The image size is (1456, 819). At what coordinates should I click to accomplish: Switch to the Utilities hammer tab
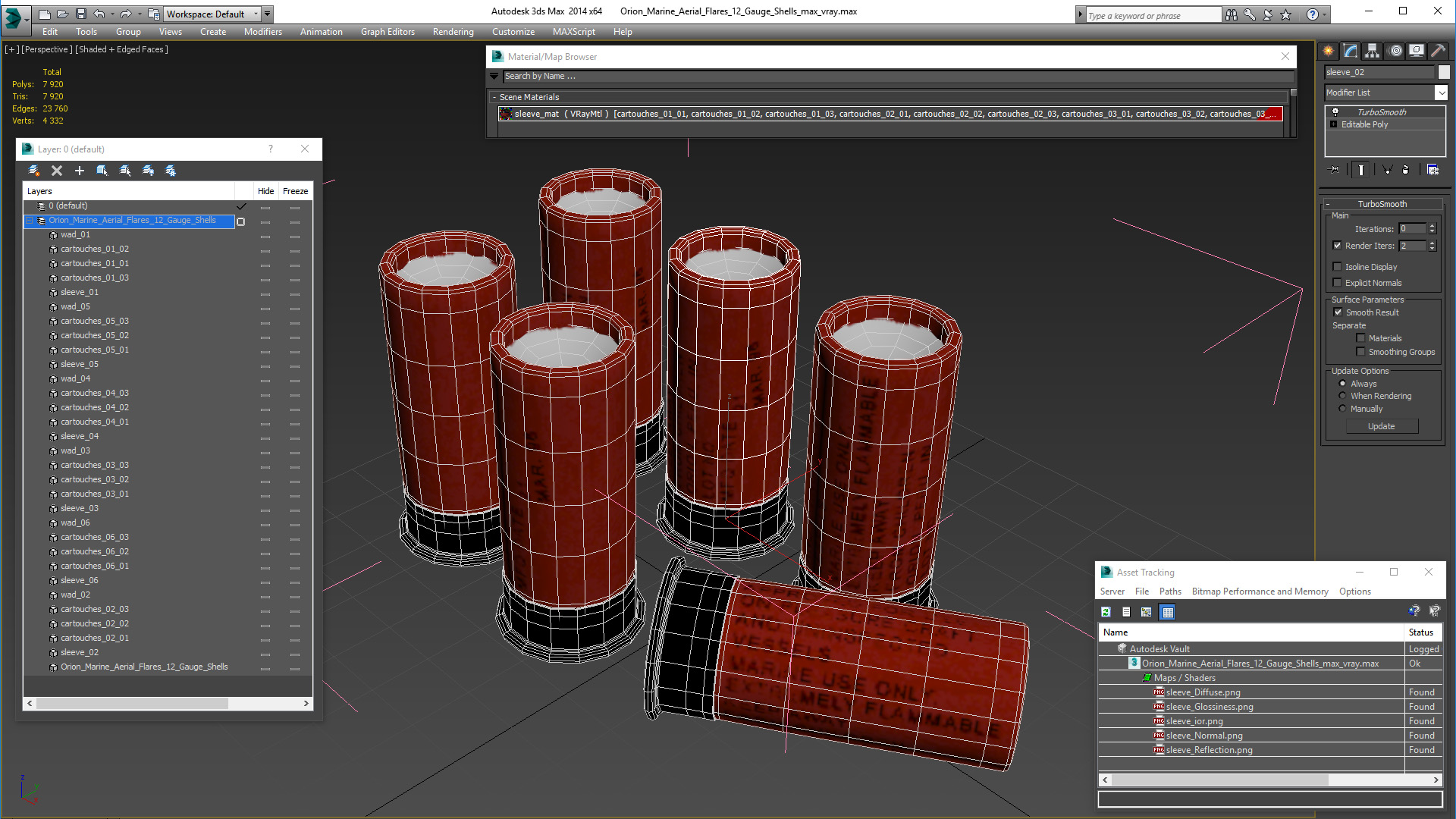(x=1439, y=51)
